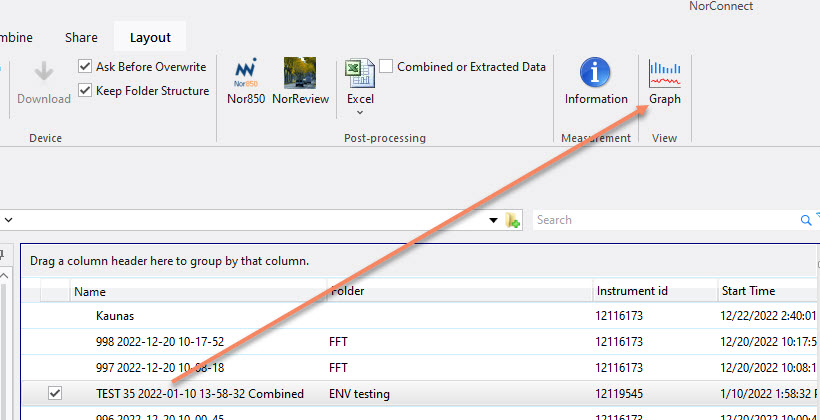Uncheck the TEST 35 measurement row checkbox
The image size is (820, 420).
(55, 394)
